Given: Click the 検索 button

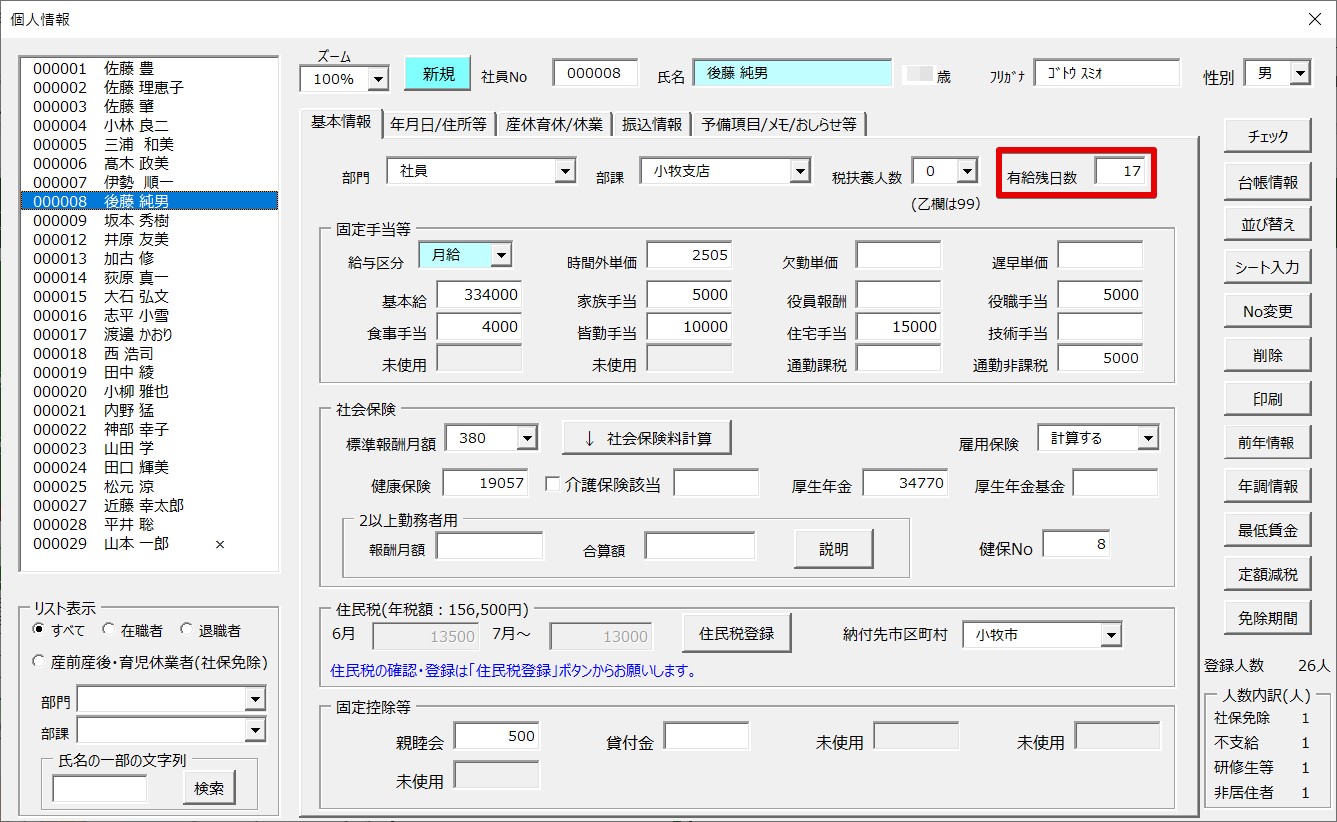Looking at the screenshot, I should click(209, 788).
